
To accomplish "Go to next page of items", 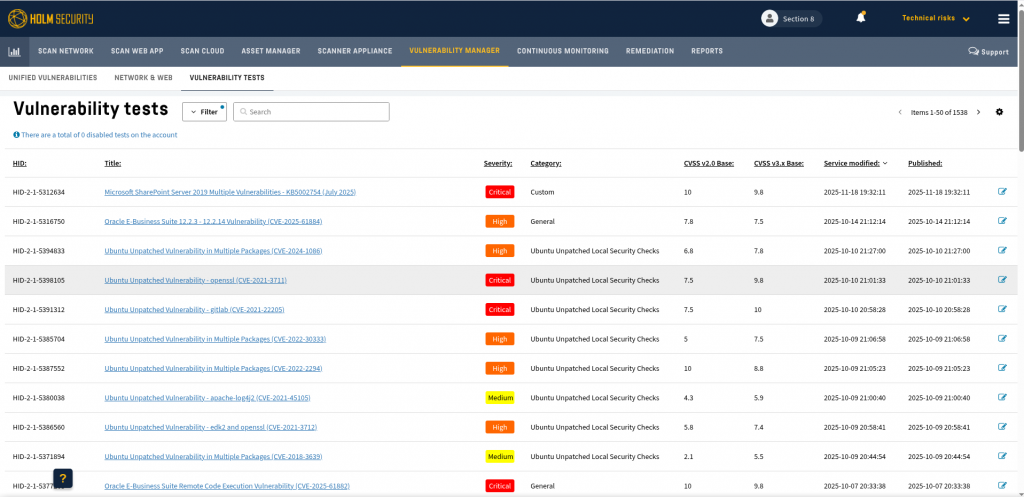I will 978,112.
